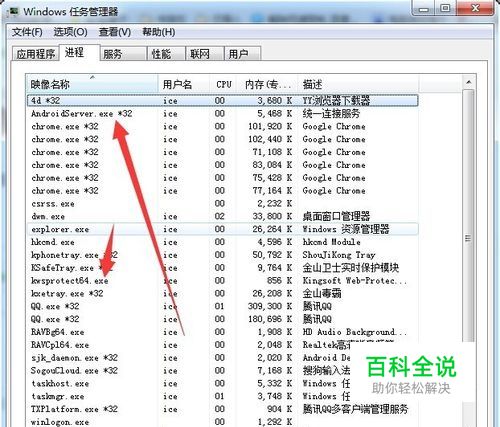The image size is (500, 427).
Task: Maximize the Task Manager window
Action: coord(446,8)
